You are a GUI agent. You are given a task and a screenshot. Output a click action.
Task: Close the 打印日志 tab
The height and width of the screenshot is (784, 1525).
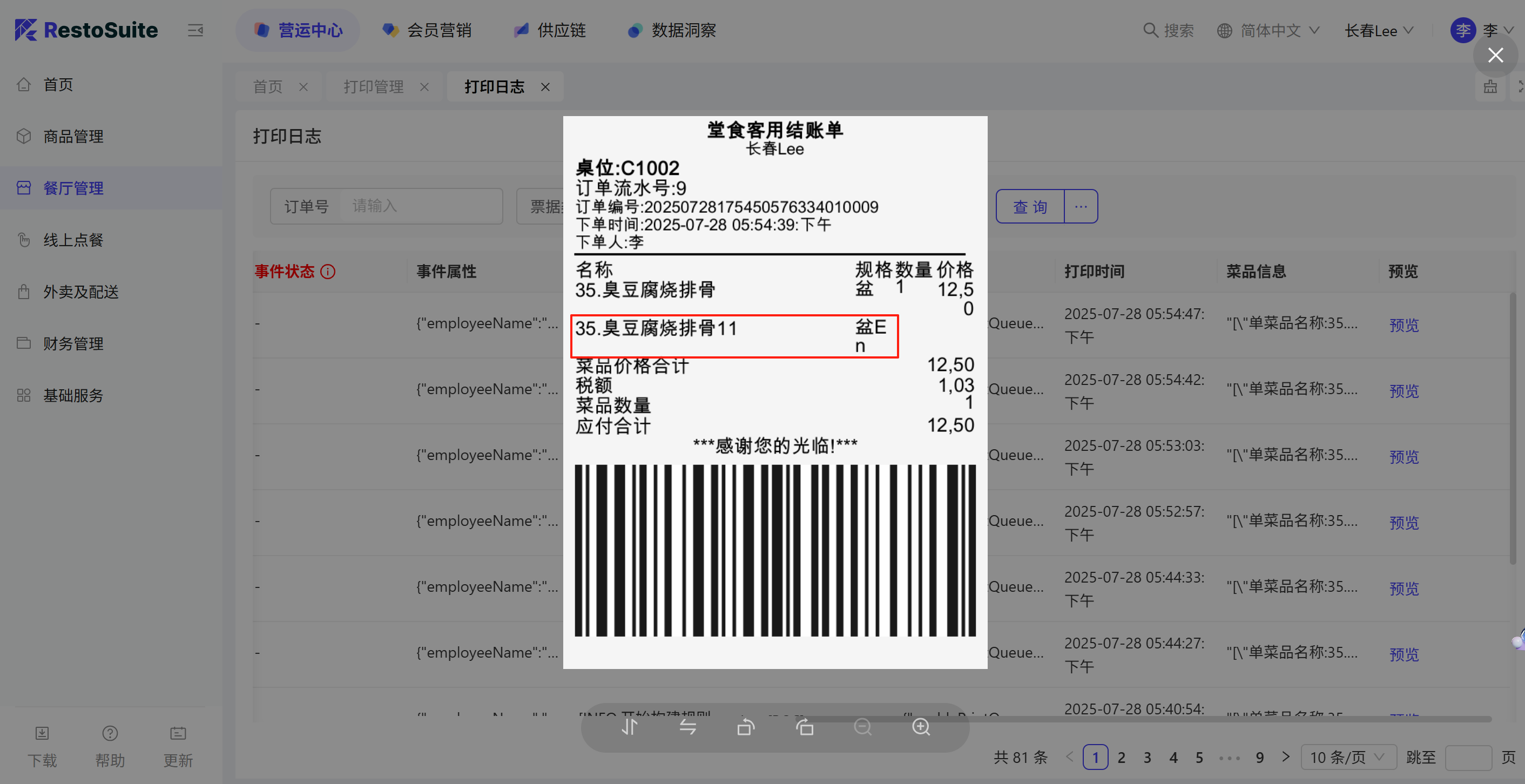point(545,87)
